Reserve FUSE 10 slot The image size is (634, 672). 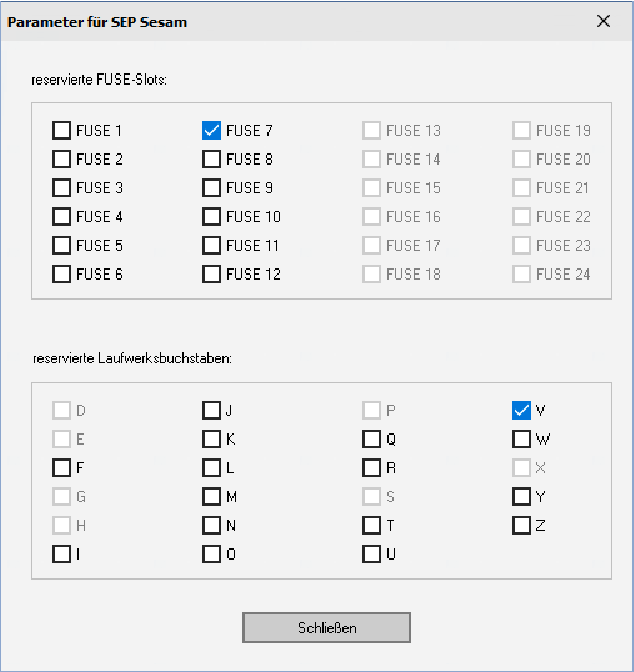coord(211,216)
